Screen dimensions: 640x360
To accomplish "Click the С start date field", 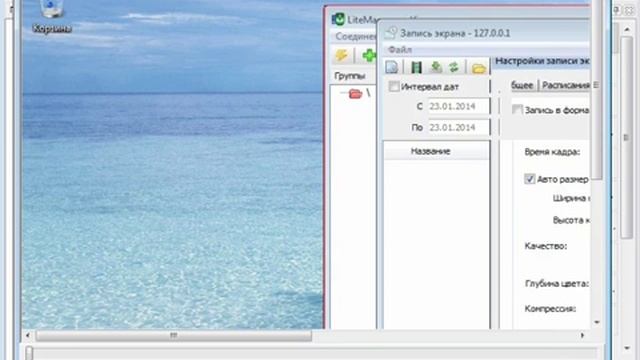I will tap(458, 107).
